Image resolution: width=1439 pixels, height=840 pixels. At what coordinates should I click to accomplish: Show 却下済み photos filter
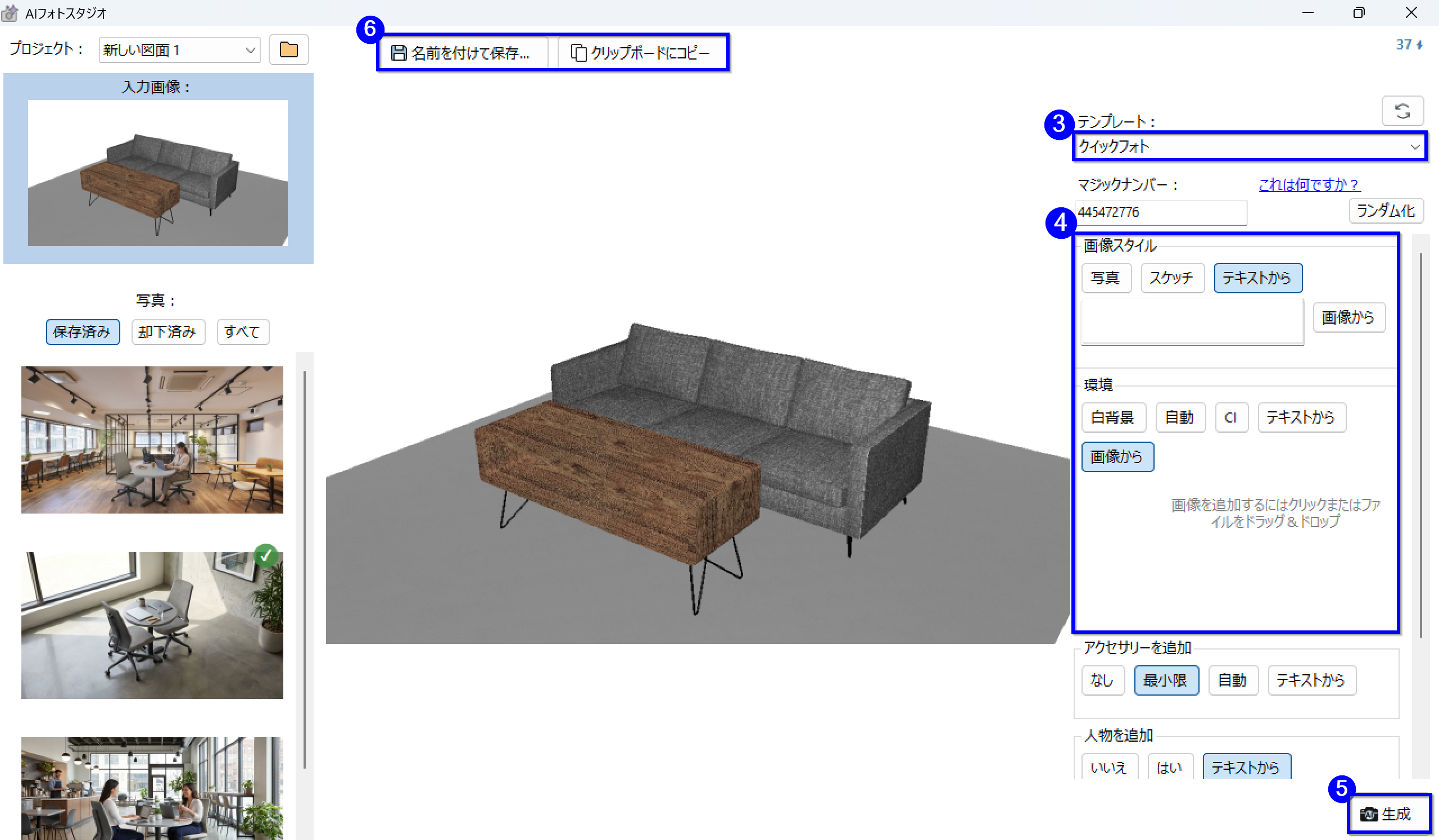168,332
